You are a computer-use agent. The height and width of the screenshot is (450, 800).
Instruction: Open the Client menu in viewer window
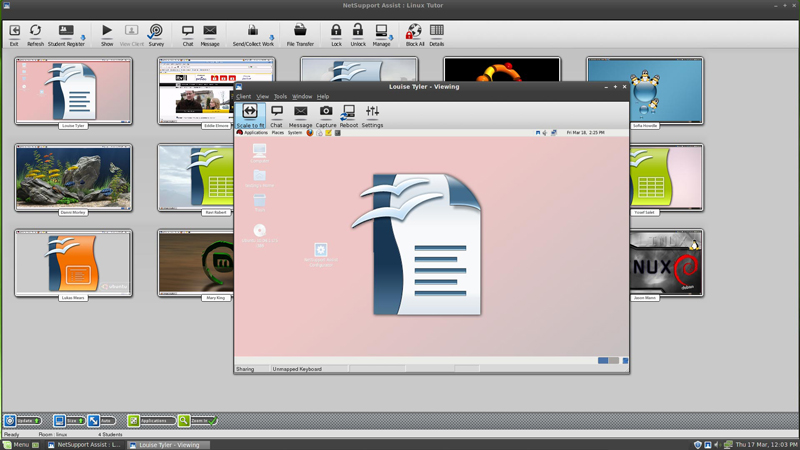point(244,97)
